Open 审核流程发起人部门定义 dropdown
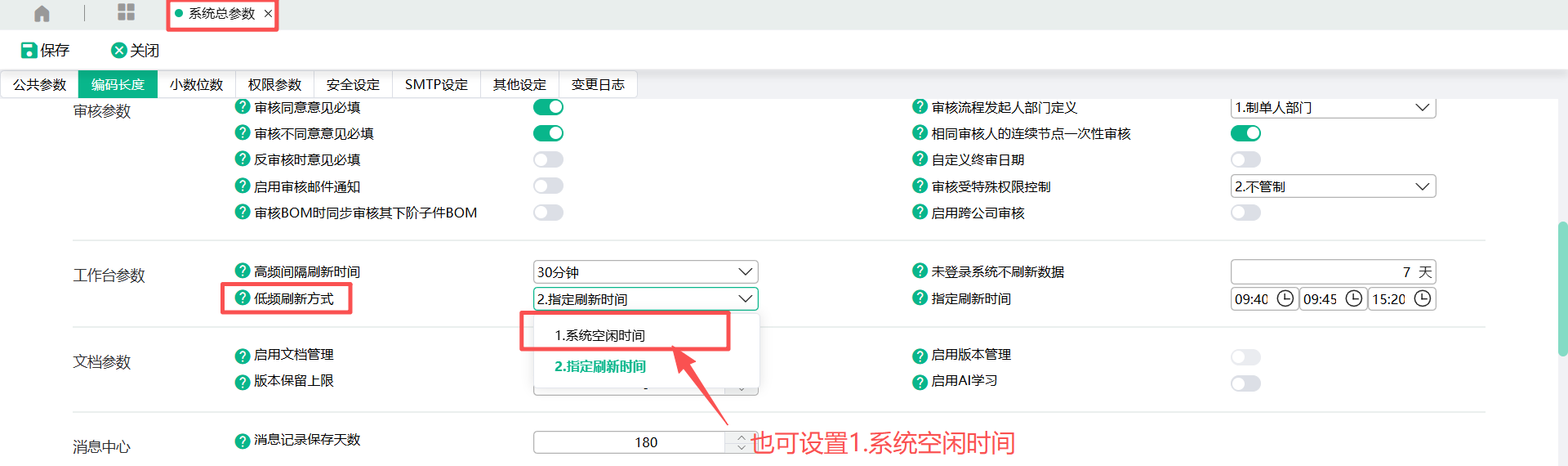 tap(1332, 108)
